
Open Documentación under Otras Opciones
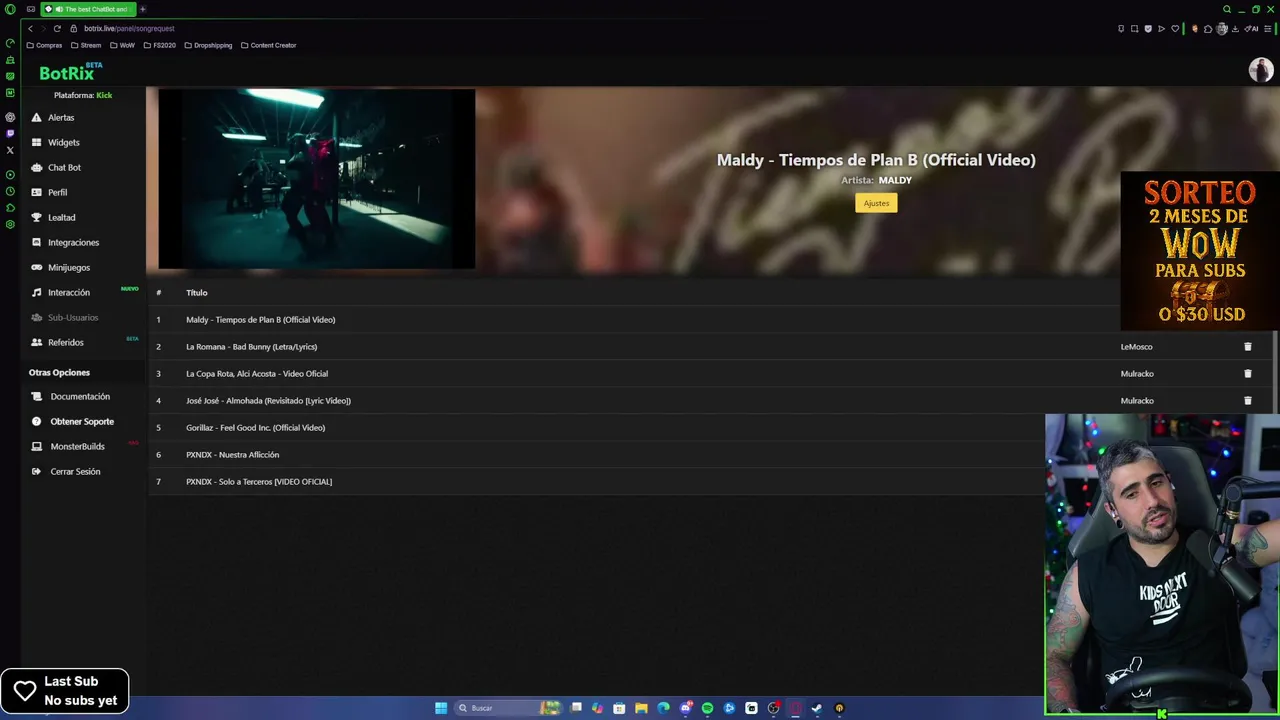point(80,397)
